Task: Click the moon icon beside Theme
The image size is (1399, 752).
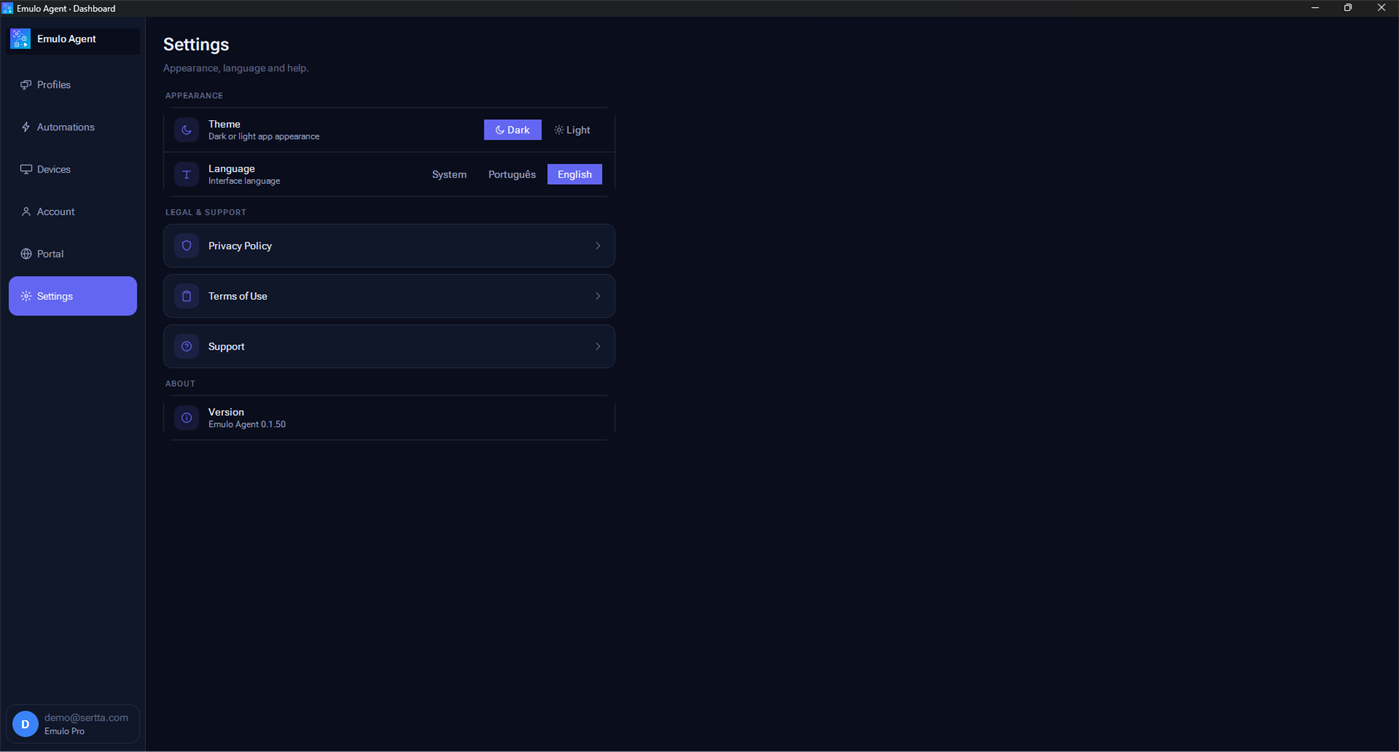Action: [x=186, y=130]
